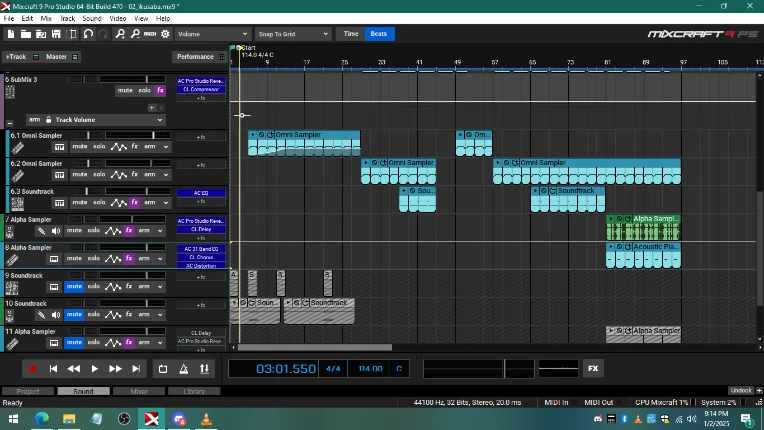Unmute the 11 Alpha Sampler track
Viewport: 764px width, 430px height.
click(74, 343)
